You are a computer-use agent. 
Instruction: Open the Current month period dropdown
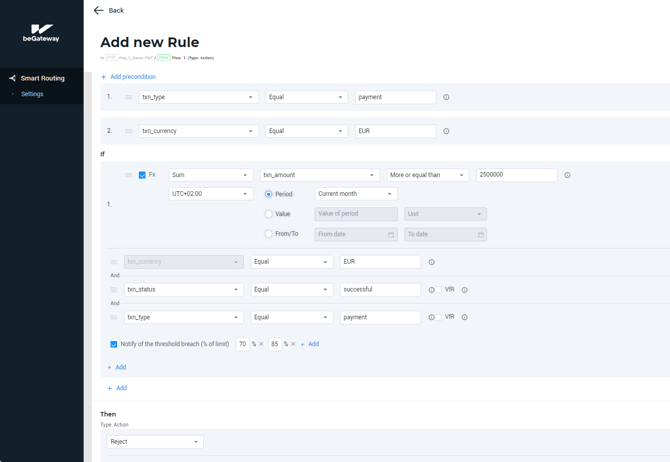pyautogui.click(x=356, y=194)
